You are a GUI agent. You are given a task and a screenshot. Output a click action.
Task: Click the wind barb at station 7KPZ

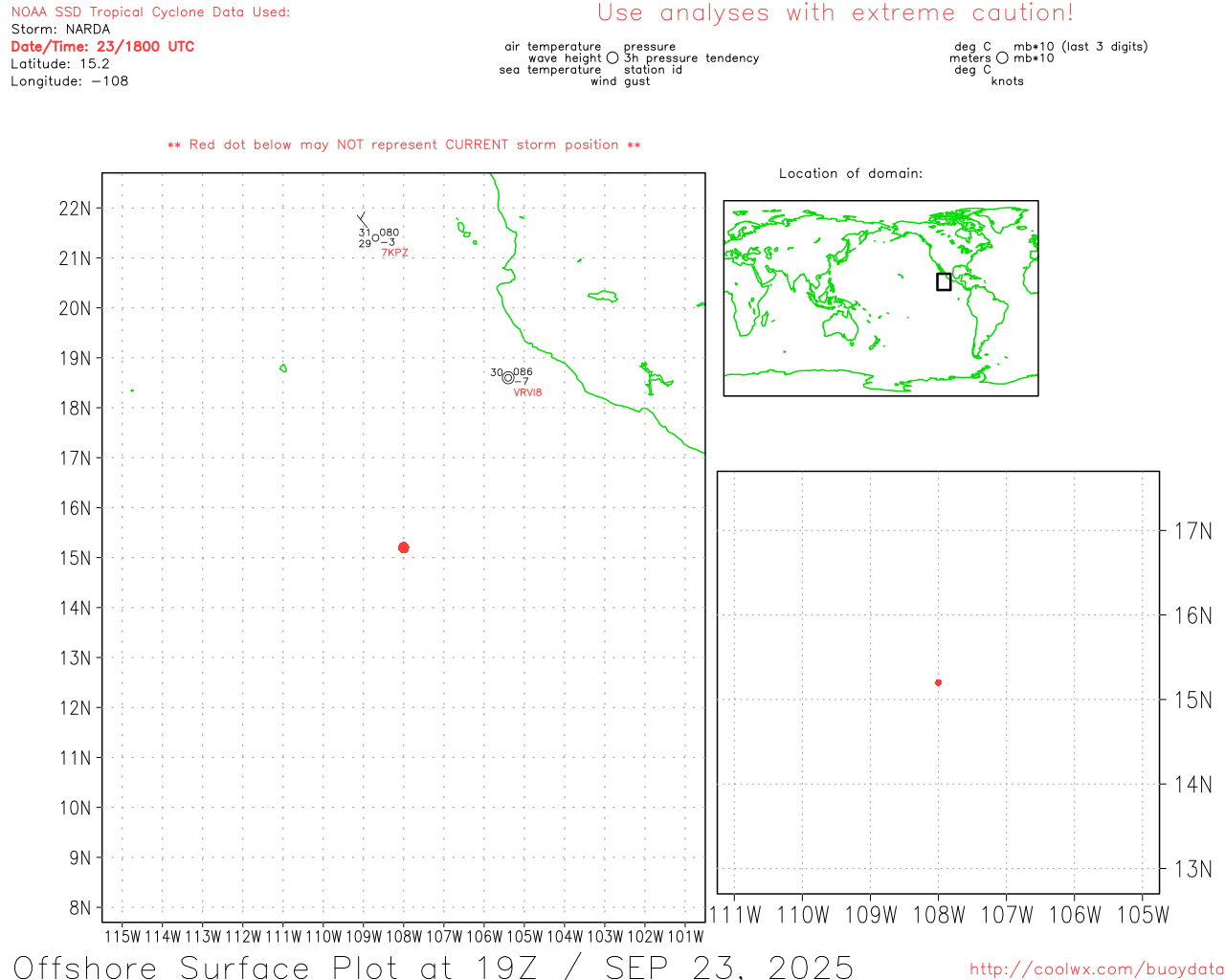363,220
